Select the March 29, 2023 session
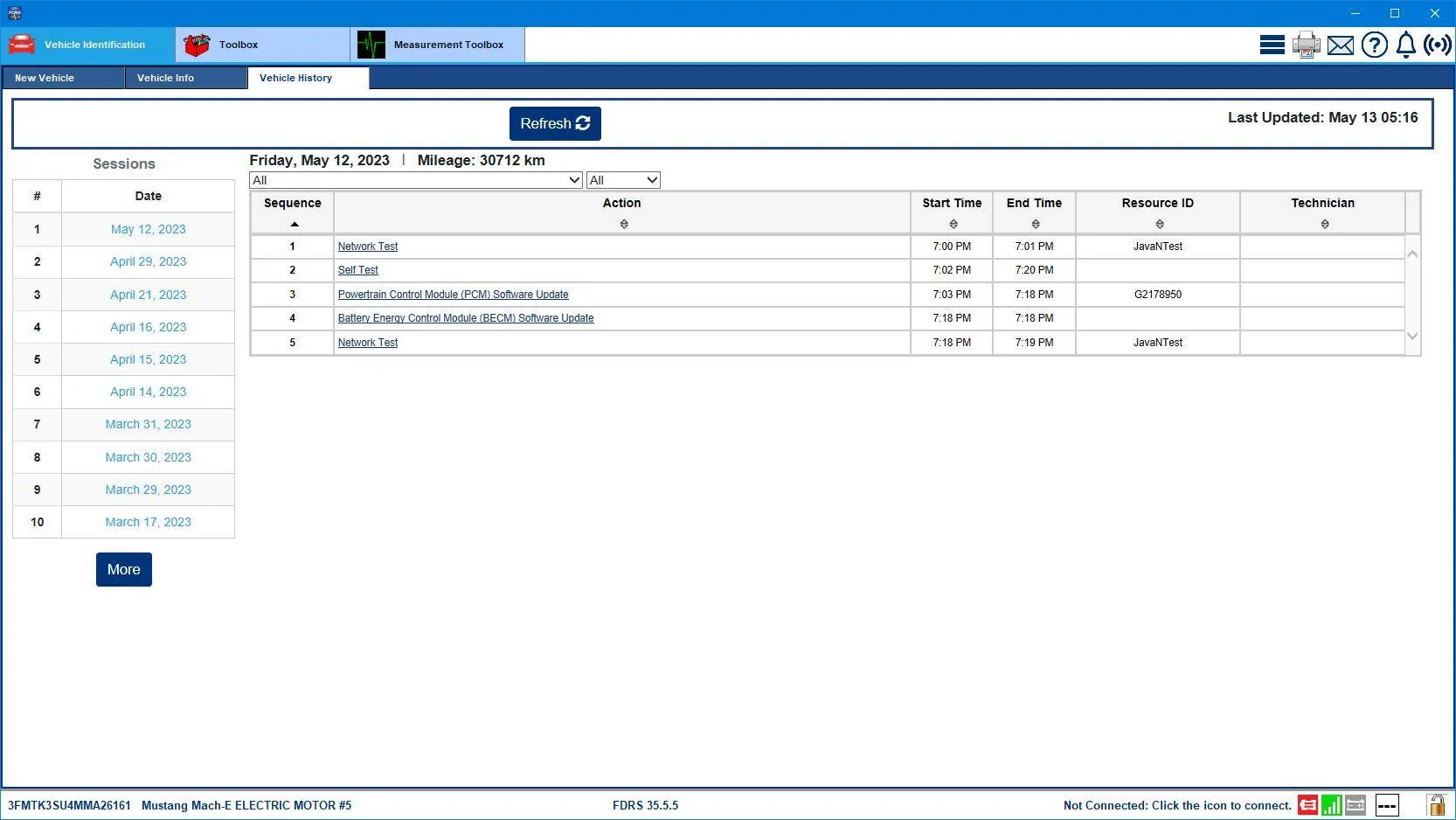Image resolution: width=1456 pixels, height=820 pixels. point(149,490)
